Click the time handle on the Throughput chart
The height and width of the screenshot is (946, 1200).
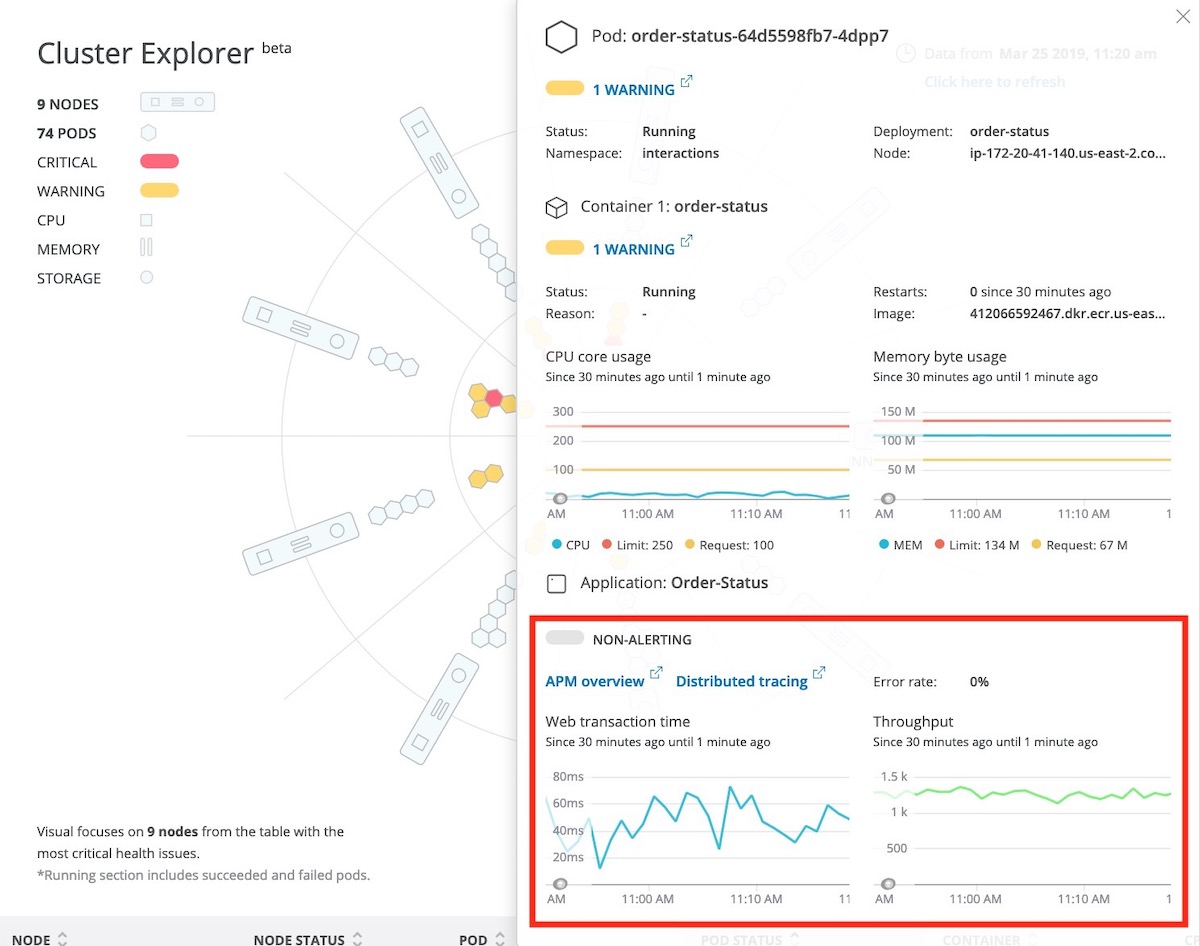(888, 884)
